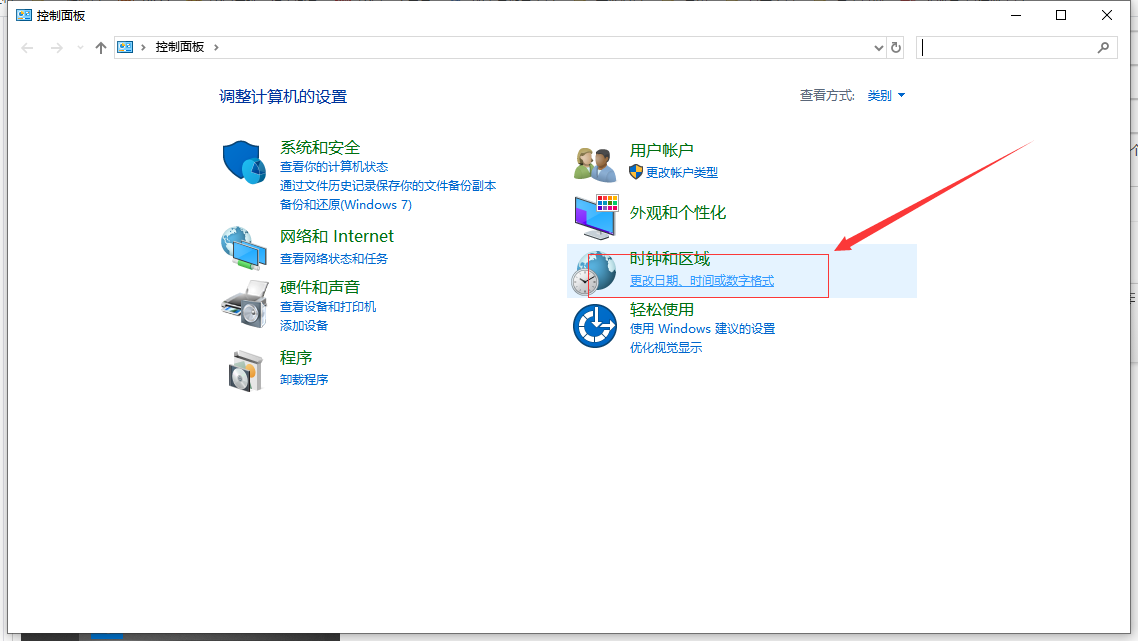Click the 系统和安全 shield icon
The image size is (1138, 641).
(245, 157)
